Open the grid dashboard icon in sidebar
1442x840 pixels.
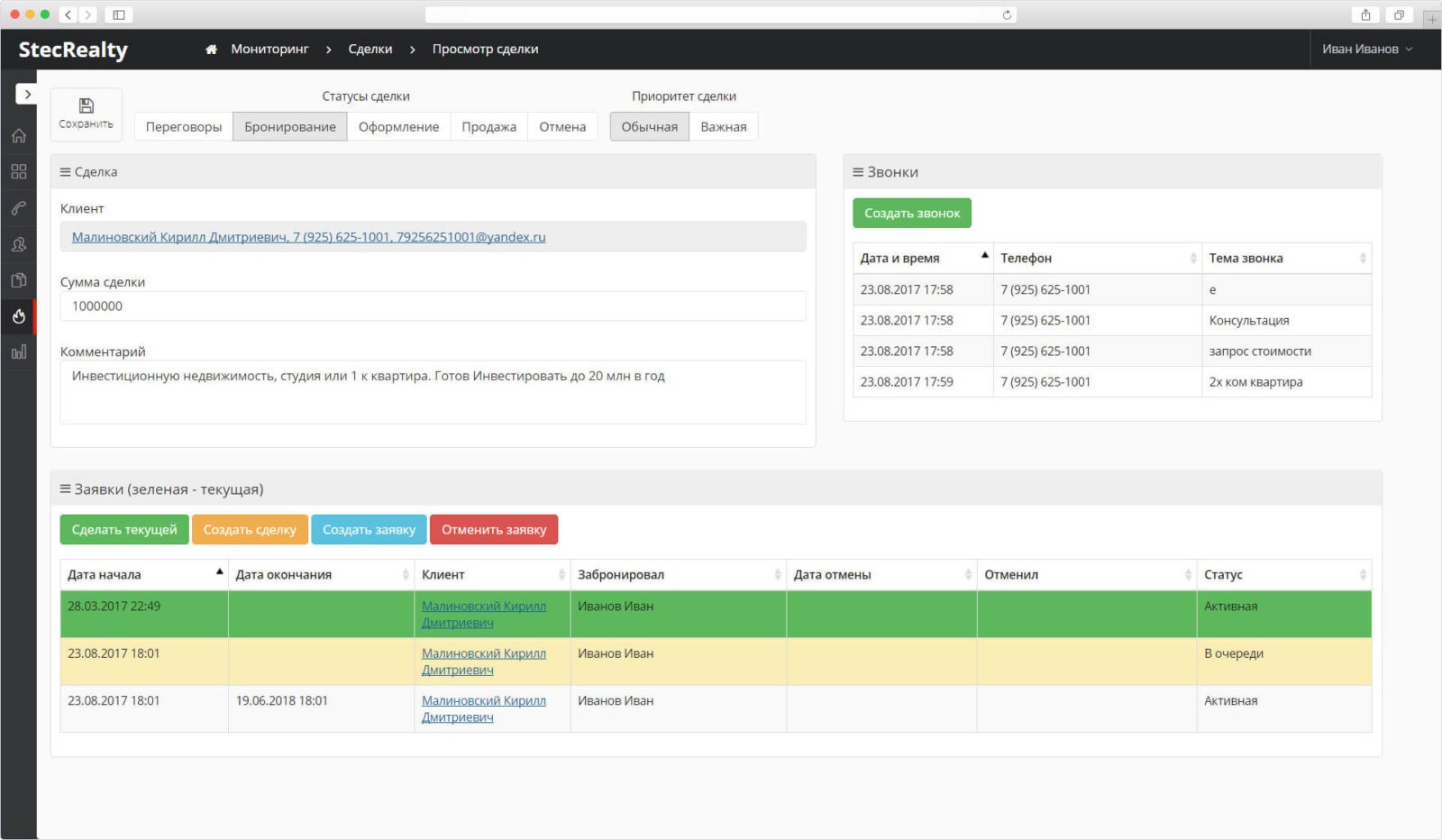[x=19, y=172]
